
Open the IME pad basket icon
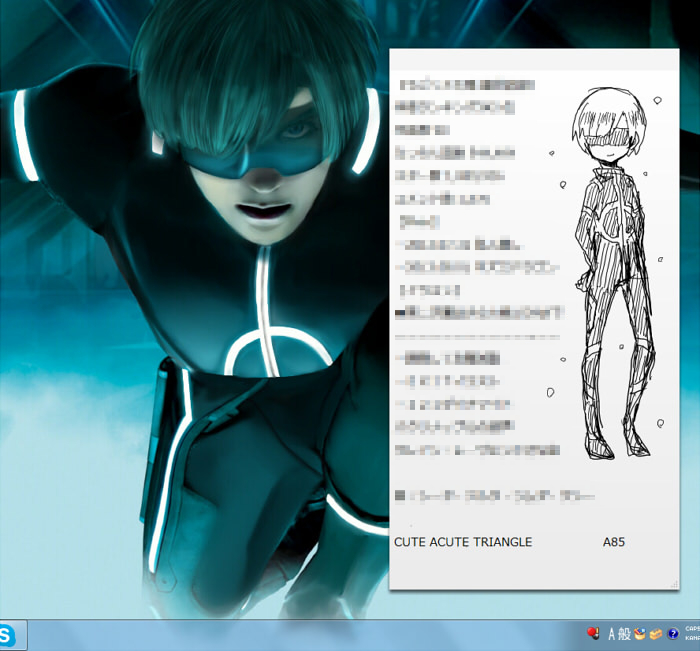[640, 634]
